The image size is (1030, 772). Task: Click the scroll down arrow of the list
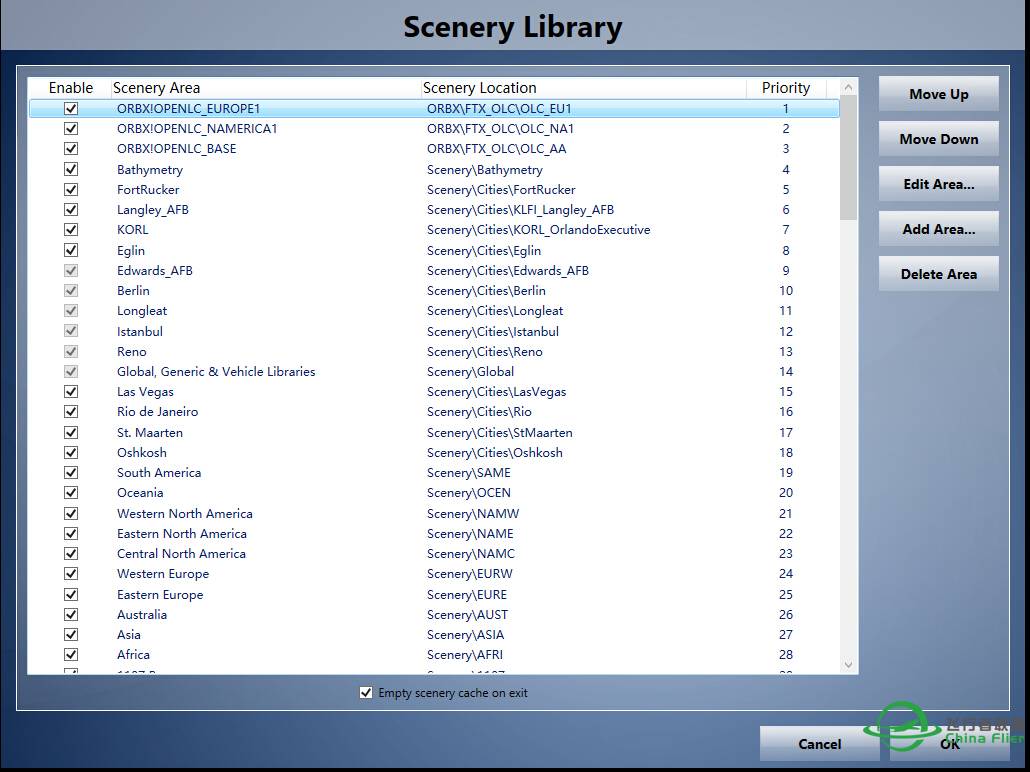849,665
